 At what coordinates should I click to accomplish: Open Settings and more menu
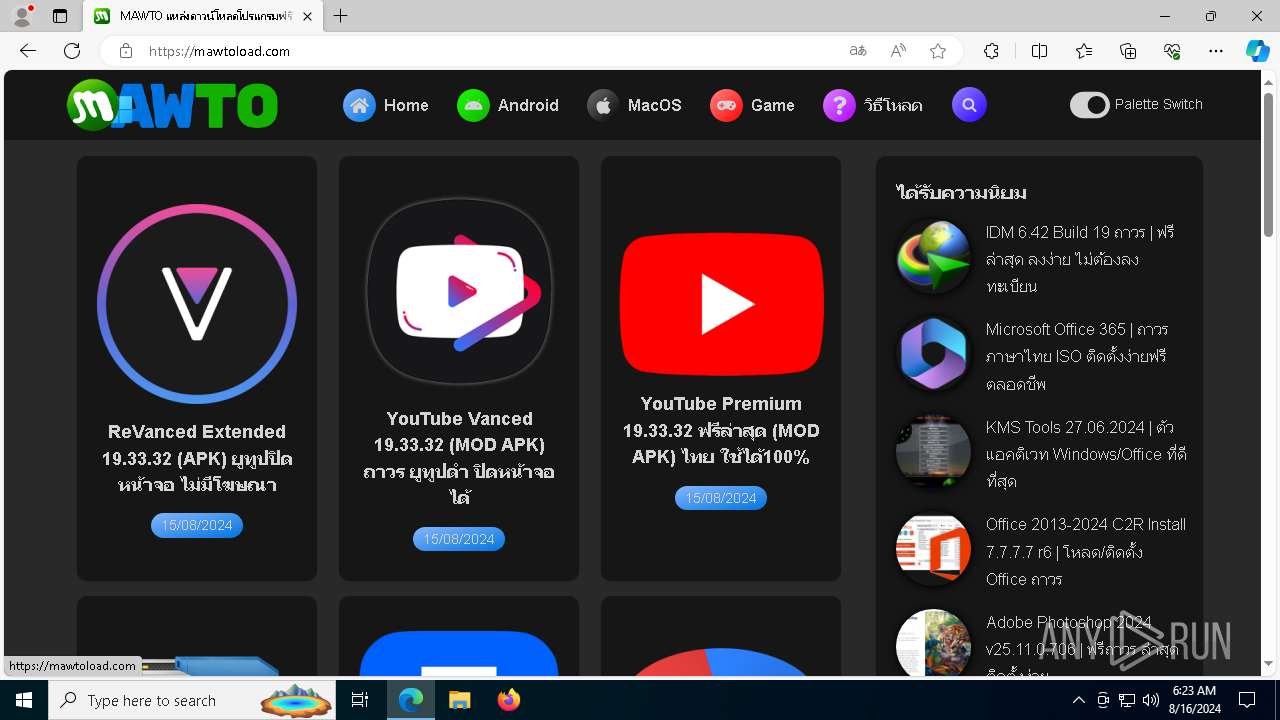click(1216, 51)
